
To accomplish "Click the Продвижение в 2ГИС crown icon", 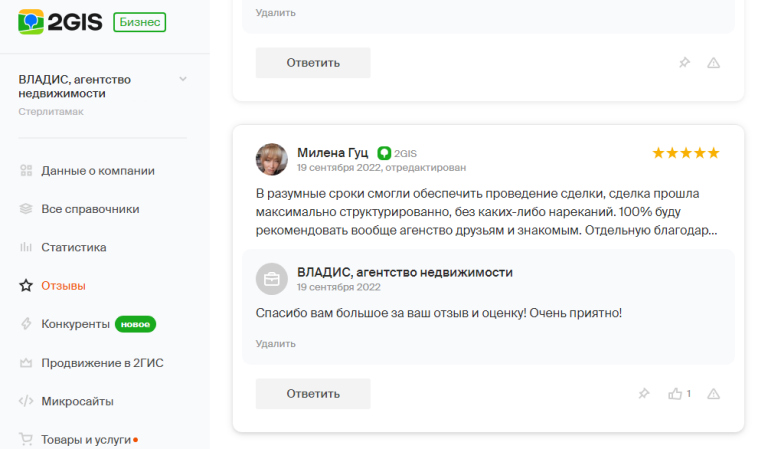I will point(26,363).
